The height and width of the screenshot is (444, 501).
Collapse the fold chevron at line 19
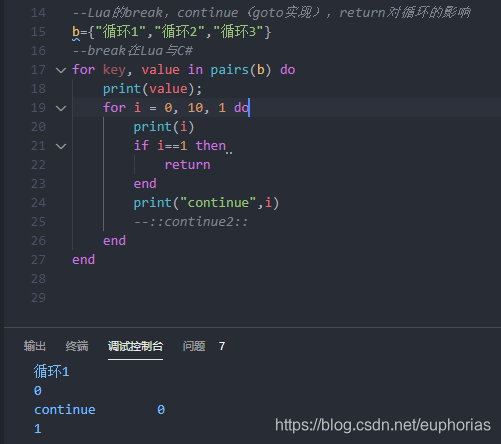click(61, 108)
